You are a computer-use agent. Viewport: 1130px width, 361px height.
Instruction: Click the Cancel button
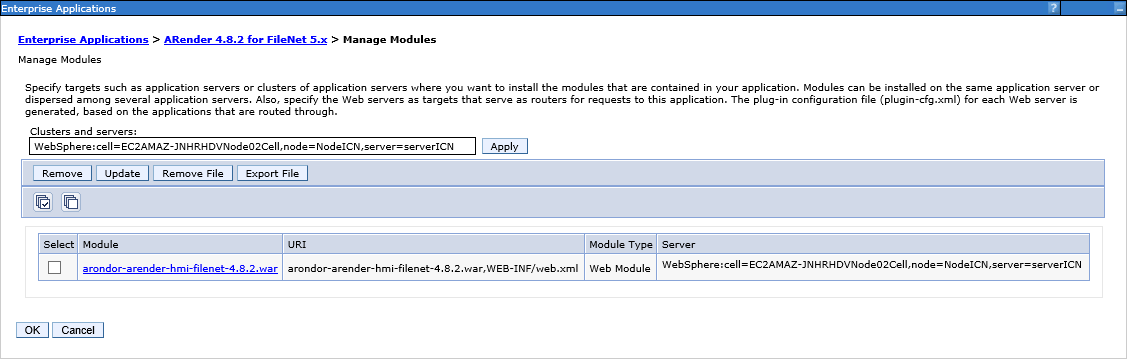click(78, 330)
